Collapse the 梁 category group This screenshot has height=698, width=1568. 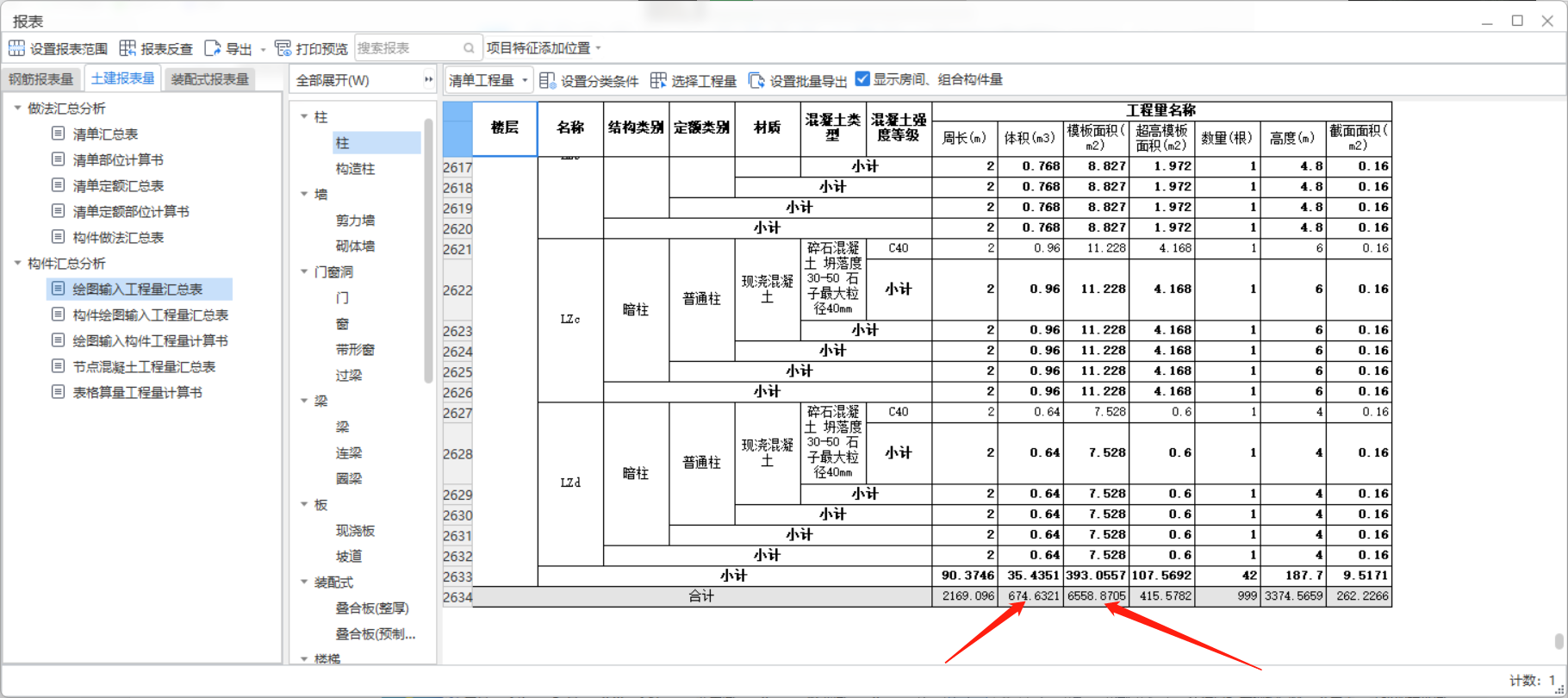pyautogui.click(x=304, y=401)
